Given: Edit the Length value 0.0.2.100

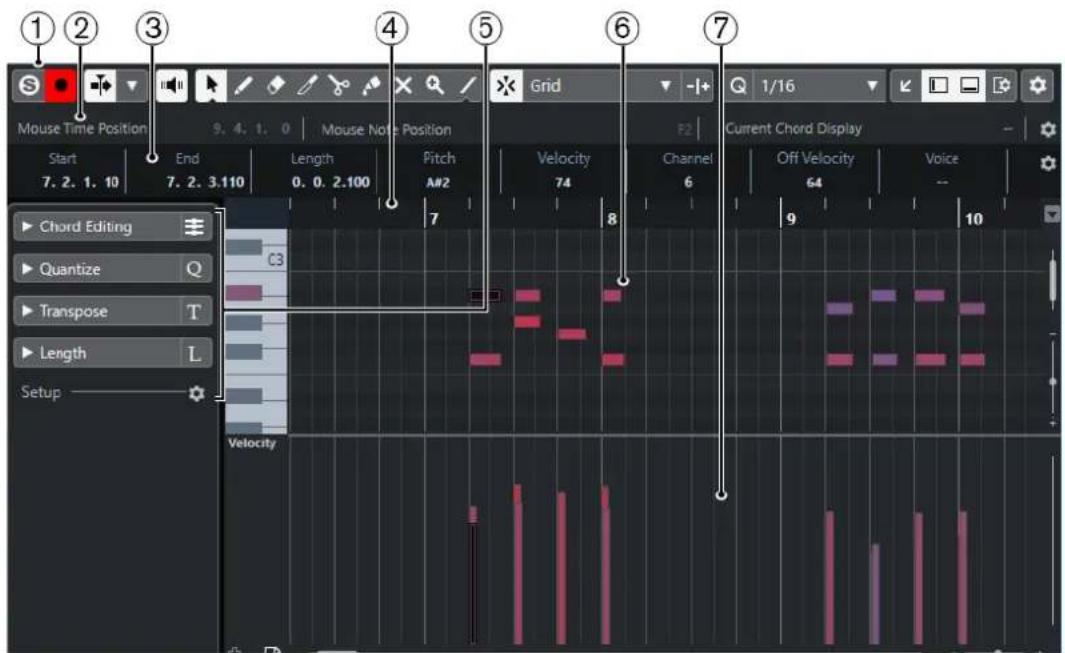Looking at the screenshot, I should pos(331,182).
